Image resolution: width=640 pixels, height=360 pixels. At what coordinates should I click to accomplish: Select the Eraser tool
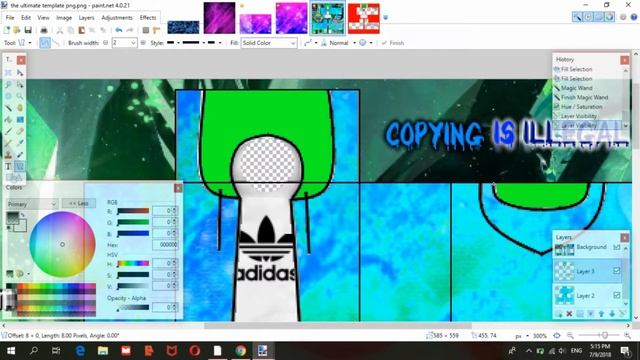tap(20, 131)
